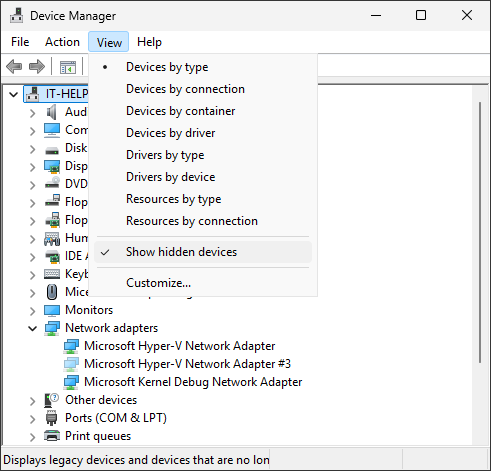Select the Drivers by device view

203,177
